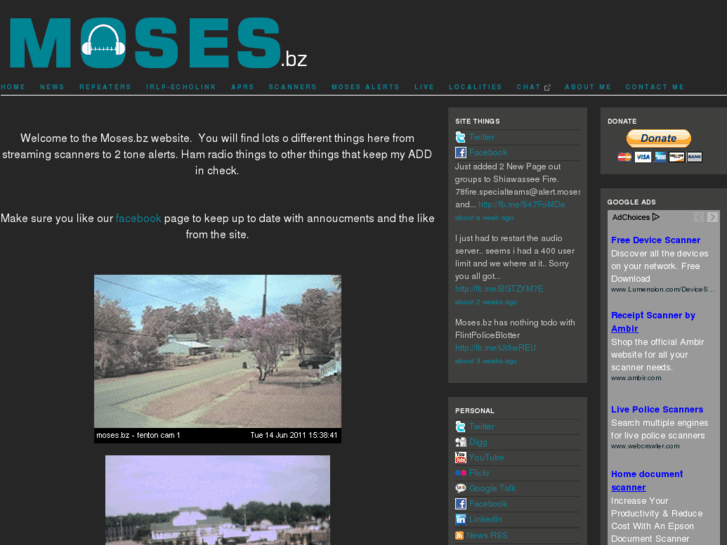Image resolution: width=727 pixels, height=545 pixels.
Task: Click the orange News RSS feed icon
Action: click(x=459, y=535)
